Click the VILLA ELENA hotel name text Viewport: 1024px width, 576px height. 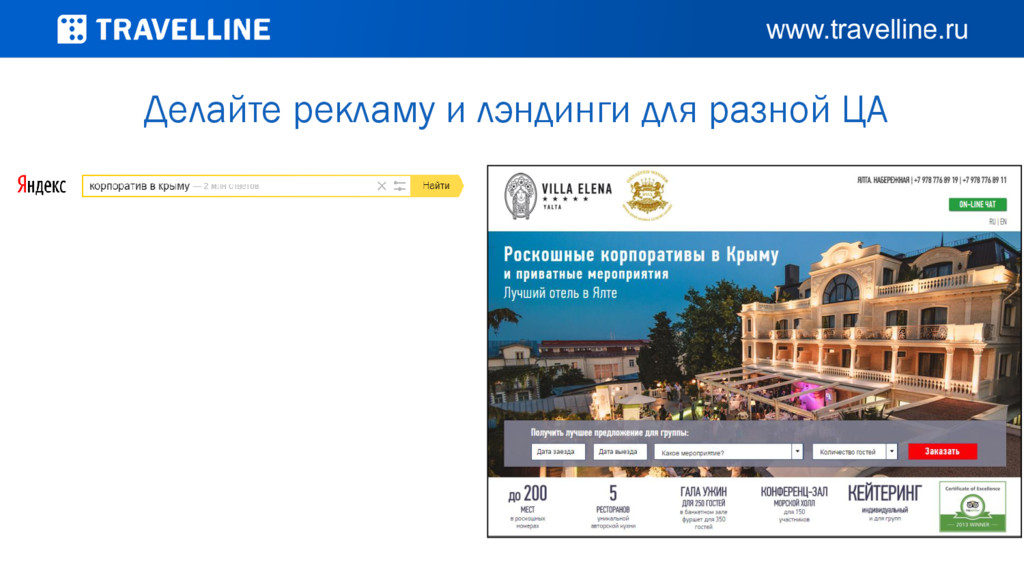pos(577,189)
